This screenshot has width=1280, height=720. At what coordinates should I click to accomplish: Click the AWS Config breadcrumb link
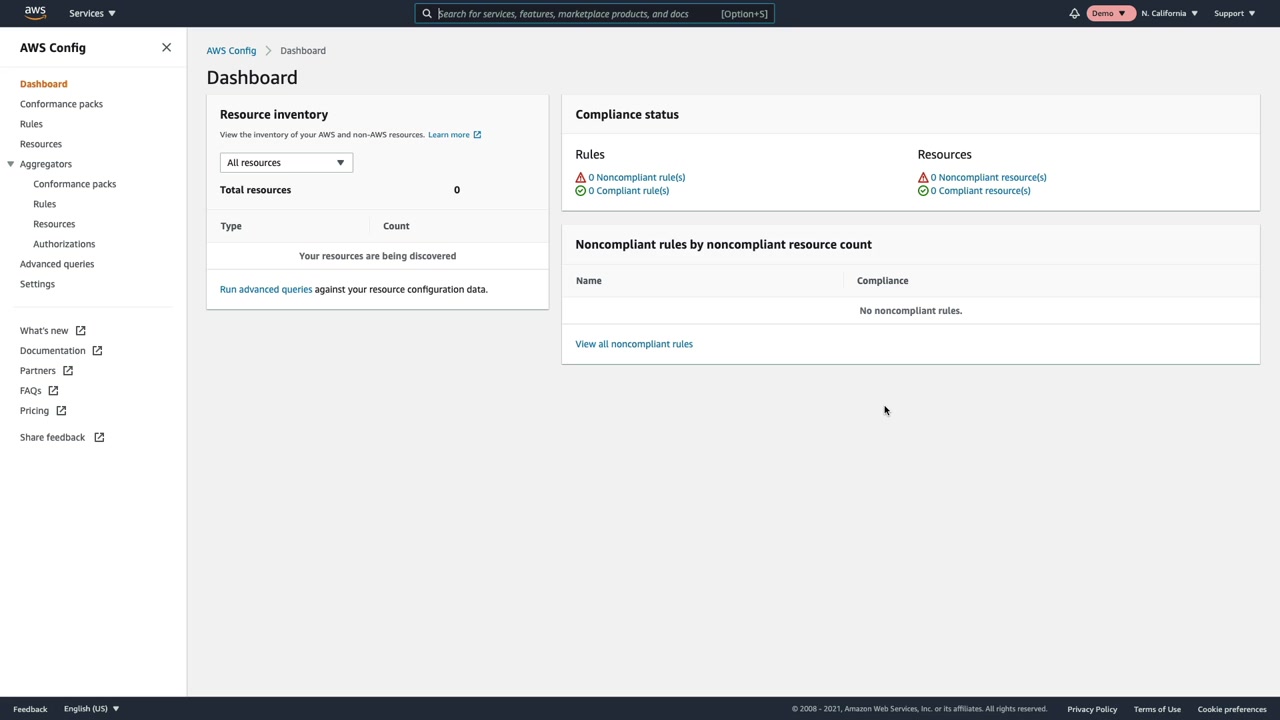click(x=231, y=51)
